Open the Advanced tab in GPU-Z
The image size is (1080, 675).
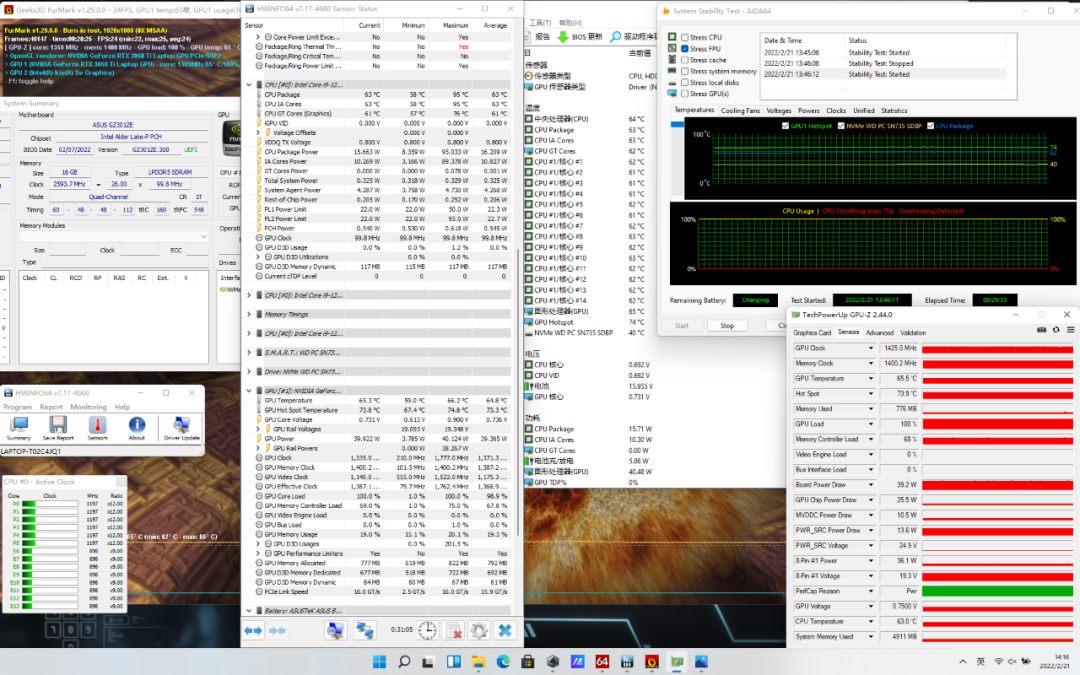[880, 333]
